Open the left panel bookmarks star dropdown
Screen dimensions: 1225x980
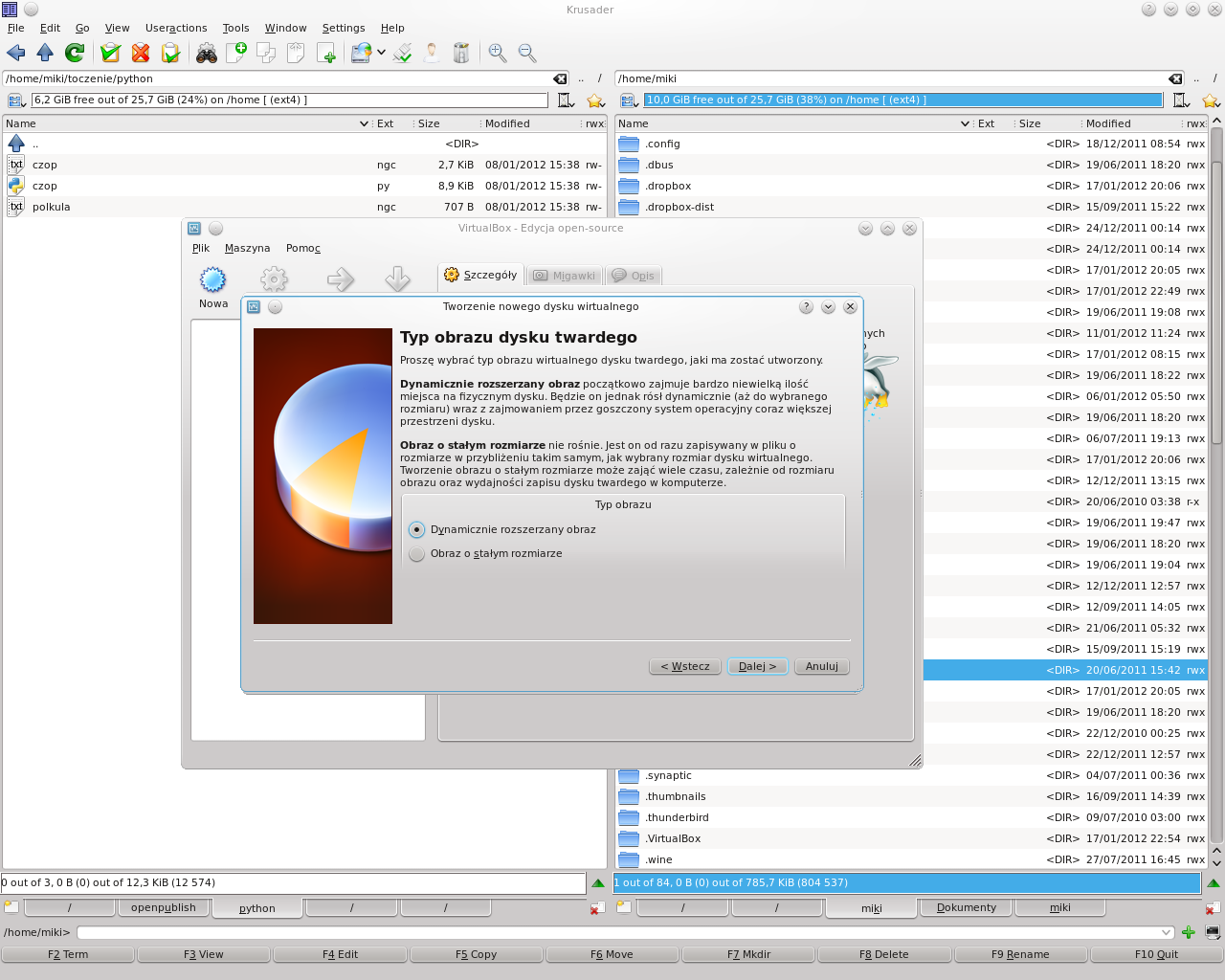point(595,100)
